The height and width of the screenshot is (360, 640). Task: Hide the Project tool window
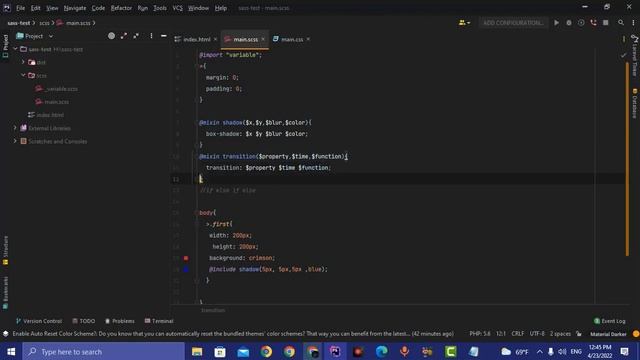(x=164, y=36)
